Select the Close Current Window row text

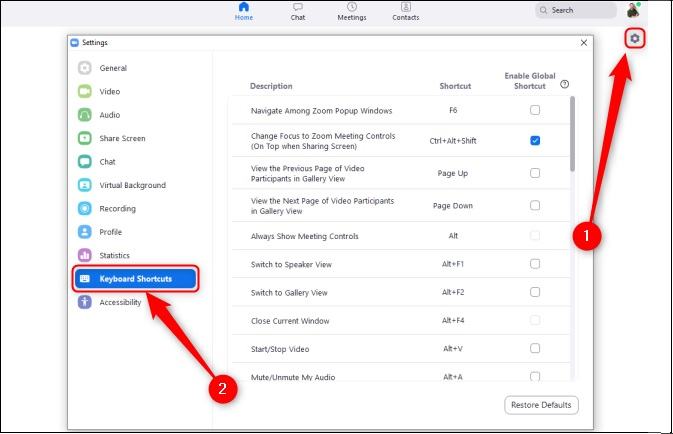pyautogui.click(x=290, y=321)
